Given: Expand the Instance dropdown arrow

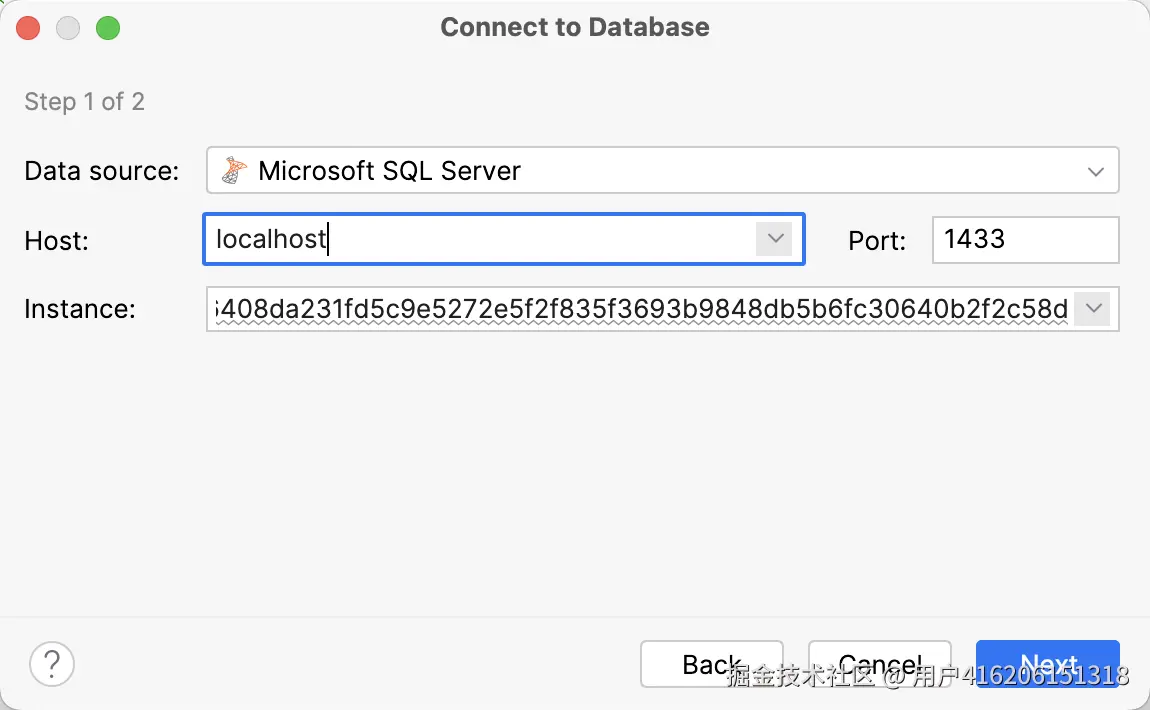Looking at the screenshot, I should tap(1094, 309).
